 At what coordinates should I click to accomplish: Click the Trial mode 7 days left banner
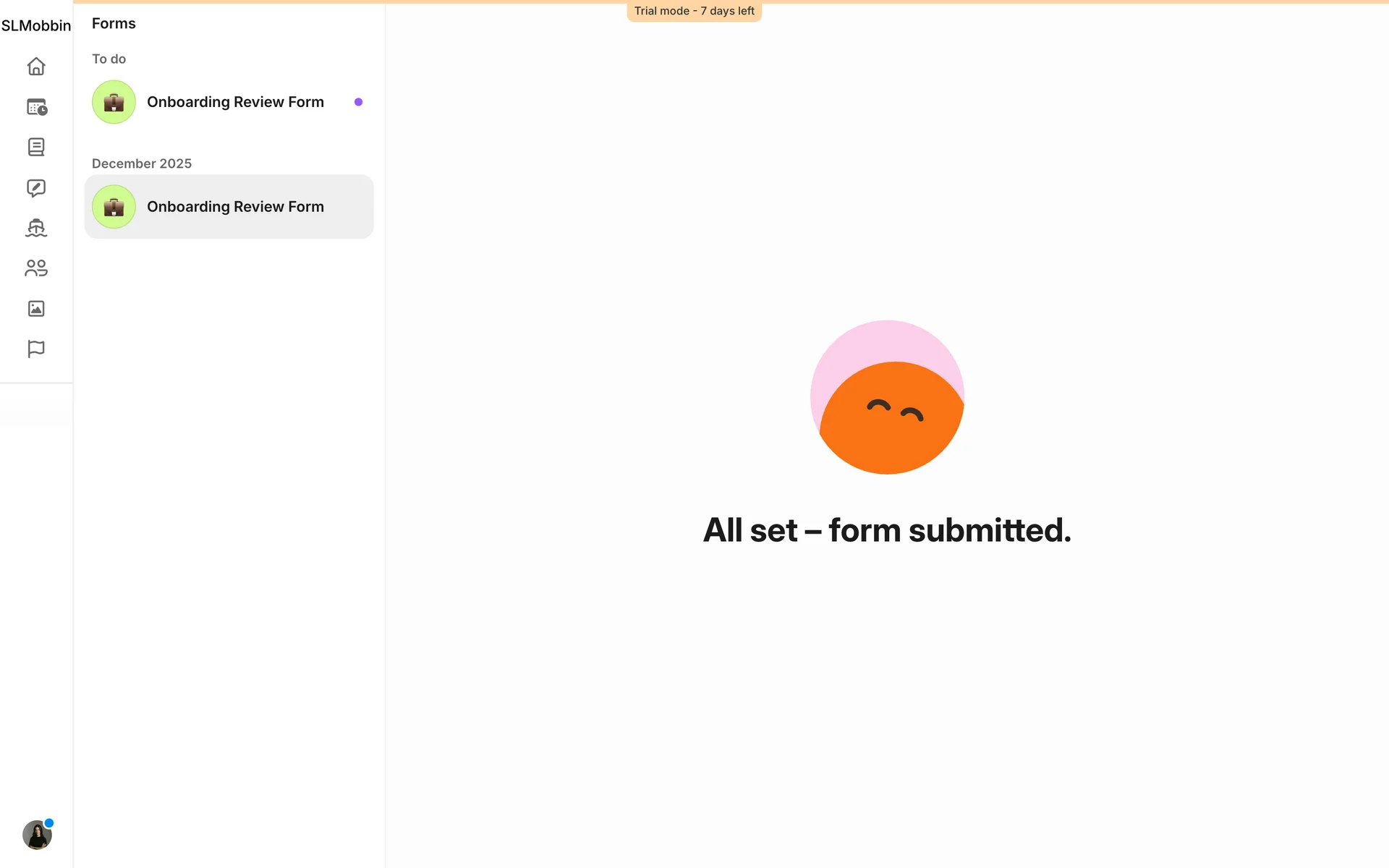coord(694,11)
